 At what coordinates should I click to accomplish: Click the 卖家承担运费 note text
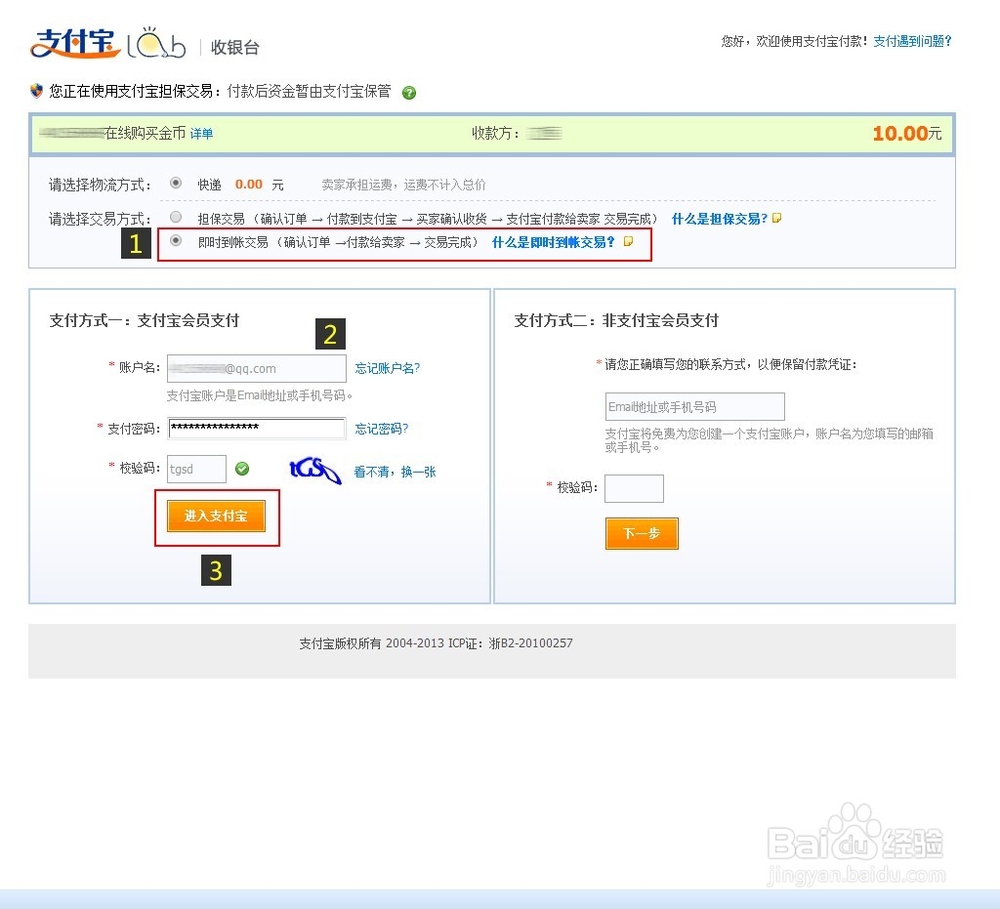tap(403, 184)
